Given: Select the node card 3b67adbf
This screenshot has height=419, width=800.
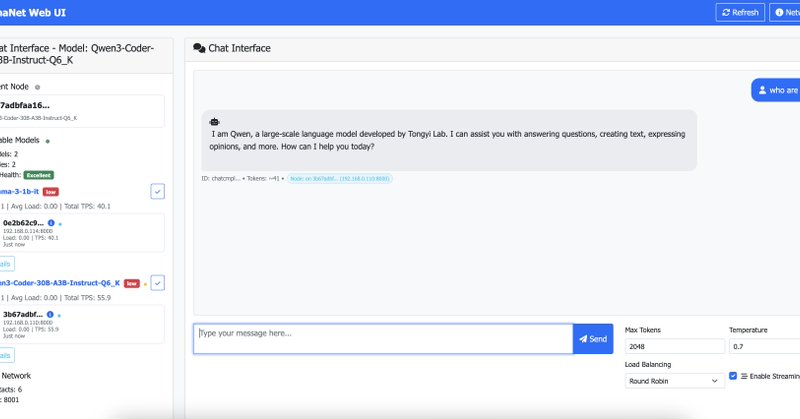Looking at the screenshot, I should click(x=82, y=324).
